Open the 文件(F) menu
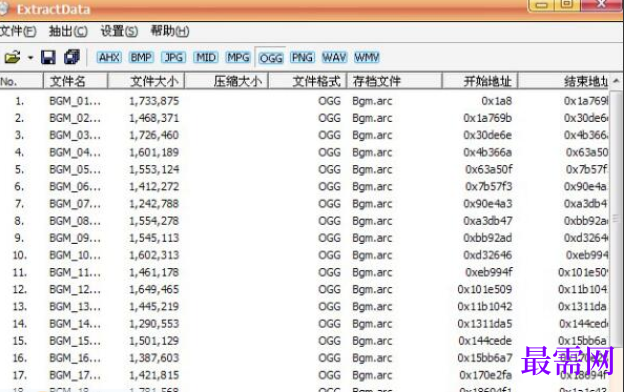Image resolution: width=633 pixels, height=392 pixels. (18, 31)
